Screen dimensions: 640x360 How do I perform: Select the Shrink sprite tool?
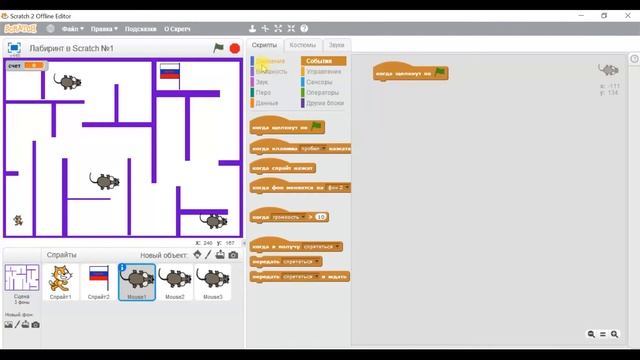(x=291, y=29)
